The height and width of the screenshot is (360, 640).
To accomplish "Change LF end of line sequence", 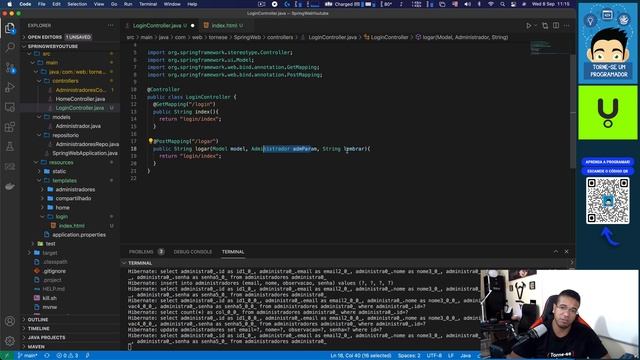I will tap(451, 356).
